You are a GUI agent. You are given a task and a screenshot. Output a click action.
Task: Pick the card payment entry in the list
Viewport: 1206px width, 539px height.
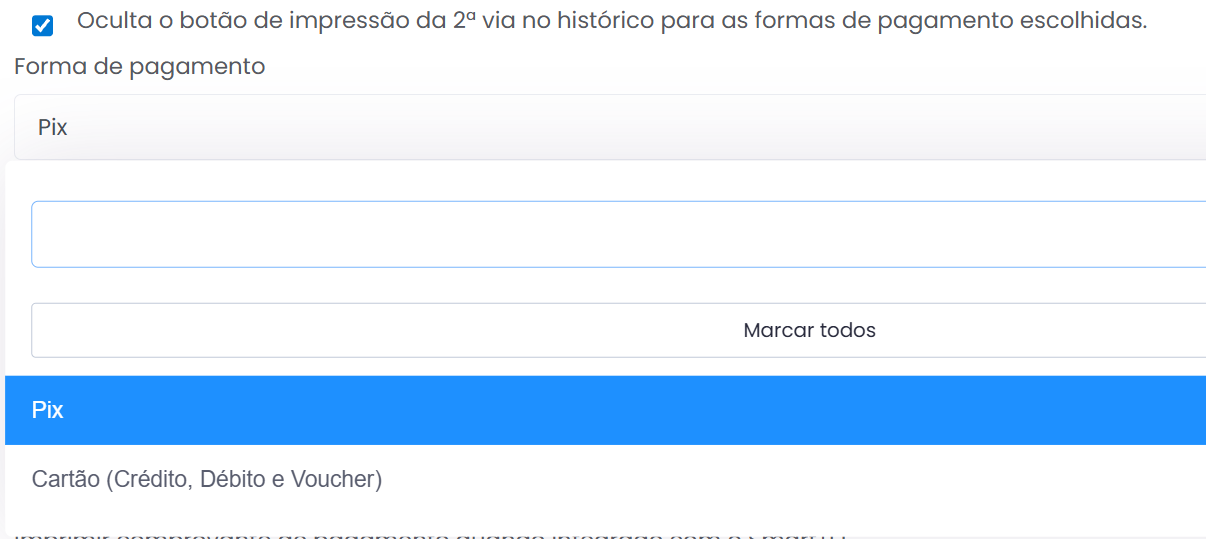(207, 480)
